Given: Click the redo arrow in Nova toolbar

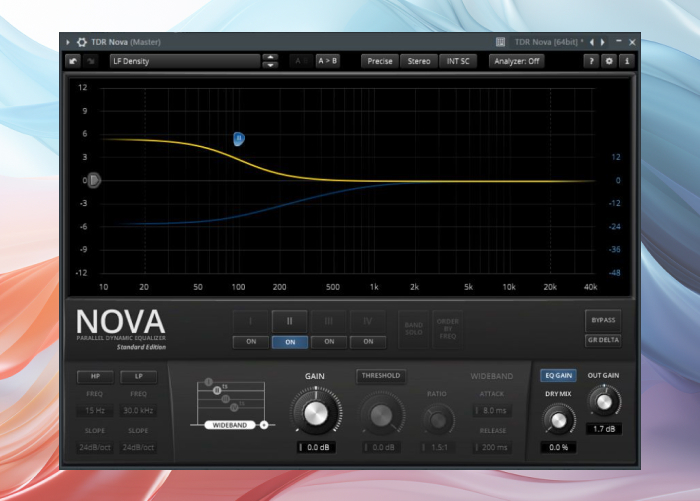Looking at the screenshot, I should (91, 61).
